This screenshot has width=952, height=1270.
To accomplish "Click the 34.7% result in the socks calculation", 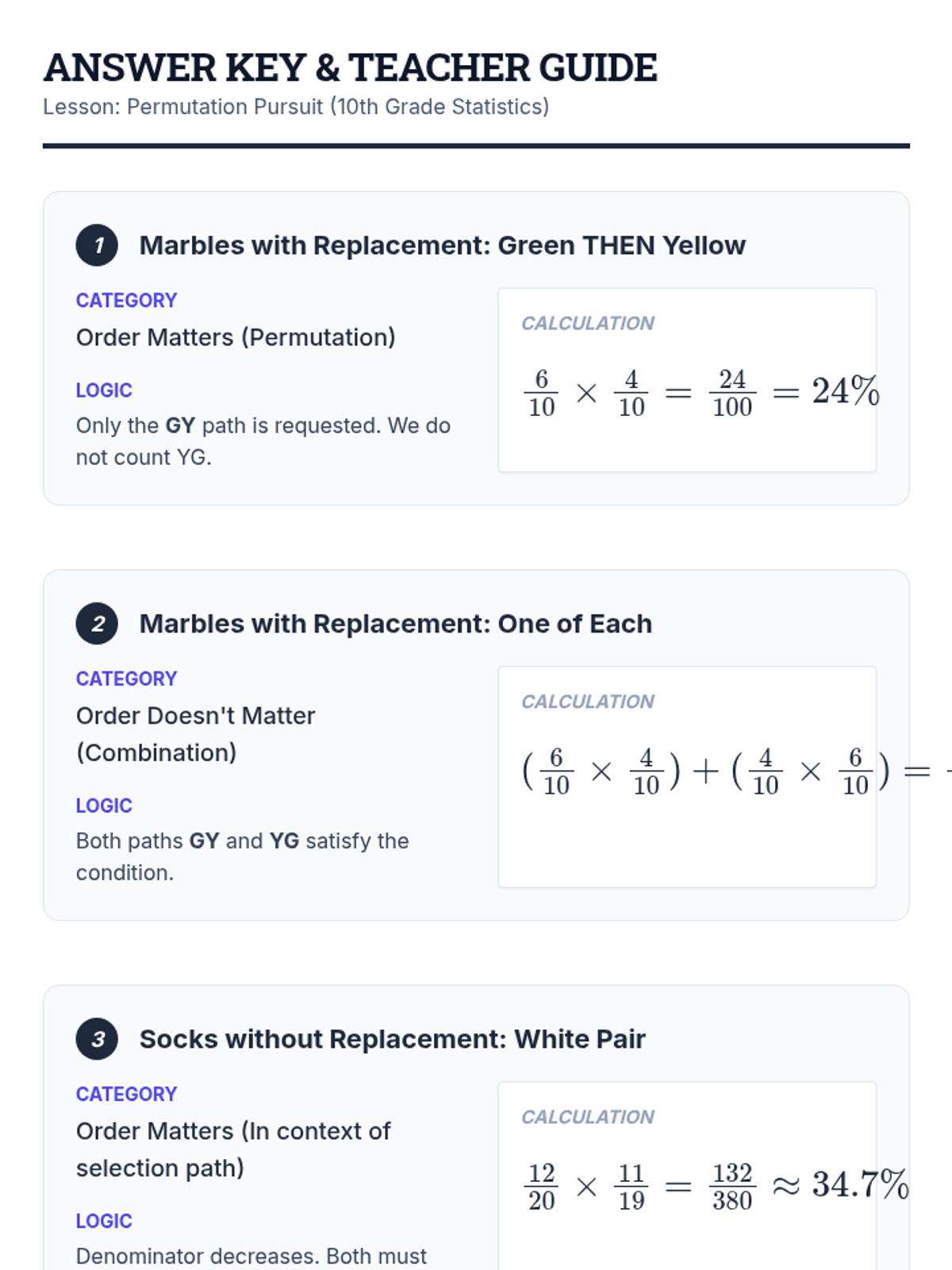I will (859, 1184).
